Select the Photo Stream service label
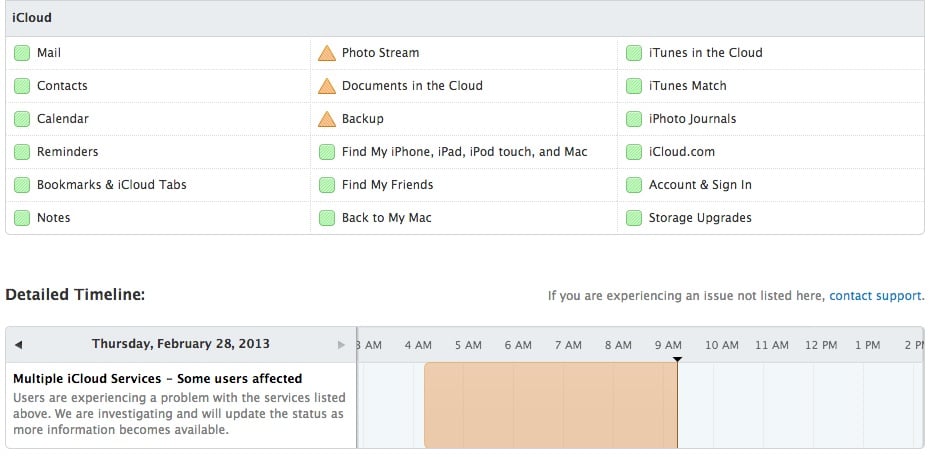Image resolution: width=933 pixels, height=457 pixels. point(380,53)
